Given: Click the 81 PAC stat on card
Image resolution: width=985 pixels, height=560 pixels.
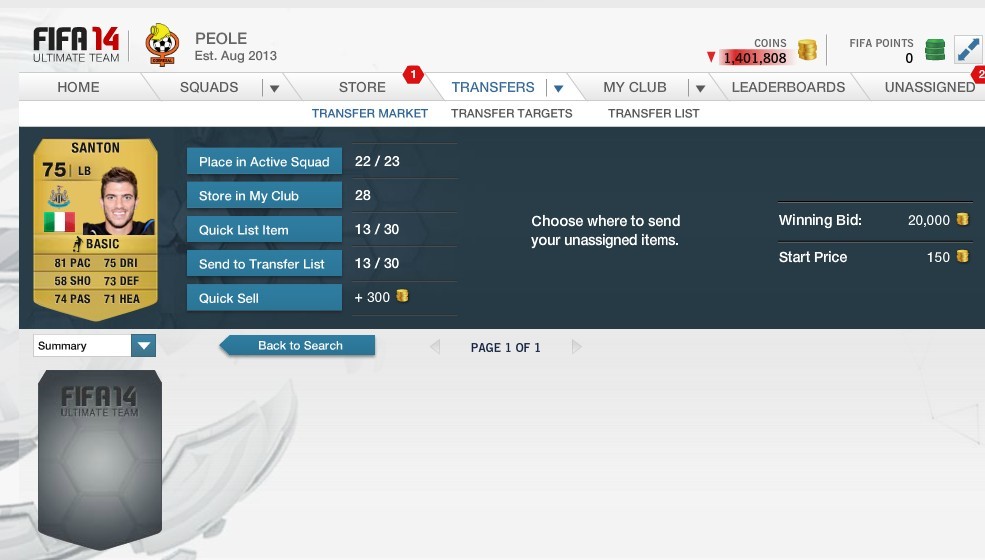Looking at the screenshot, I should [72, 263].
